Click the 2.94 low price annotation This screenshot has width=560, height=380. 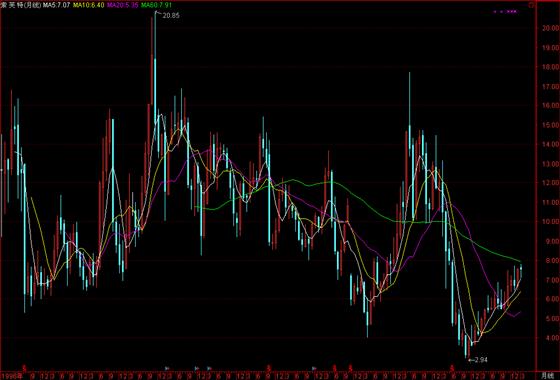click(481, 360)
